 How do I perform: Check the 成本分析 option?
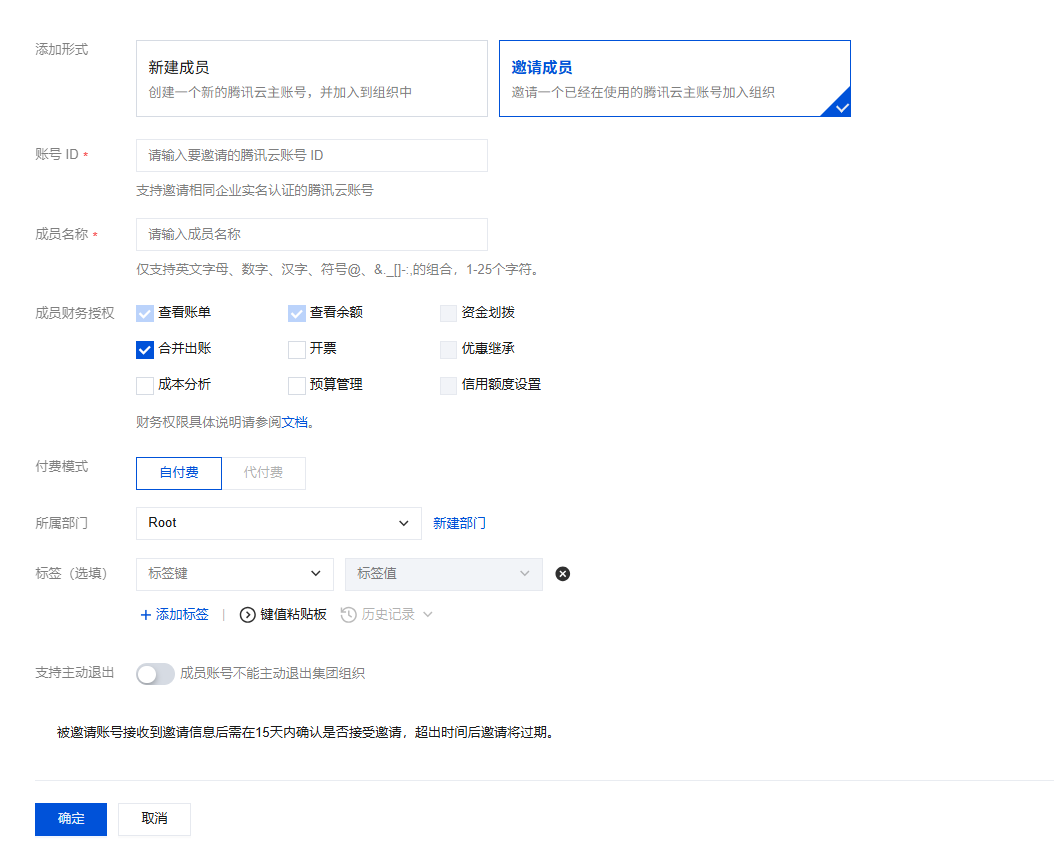(145, 385)
